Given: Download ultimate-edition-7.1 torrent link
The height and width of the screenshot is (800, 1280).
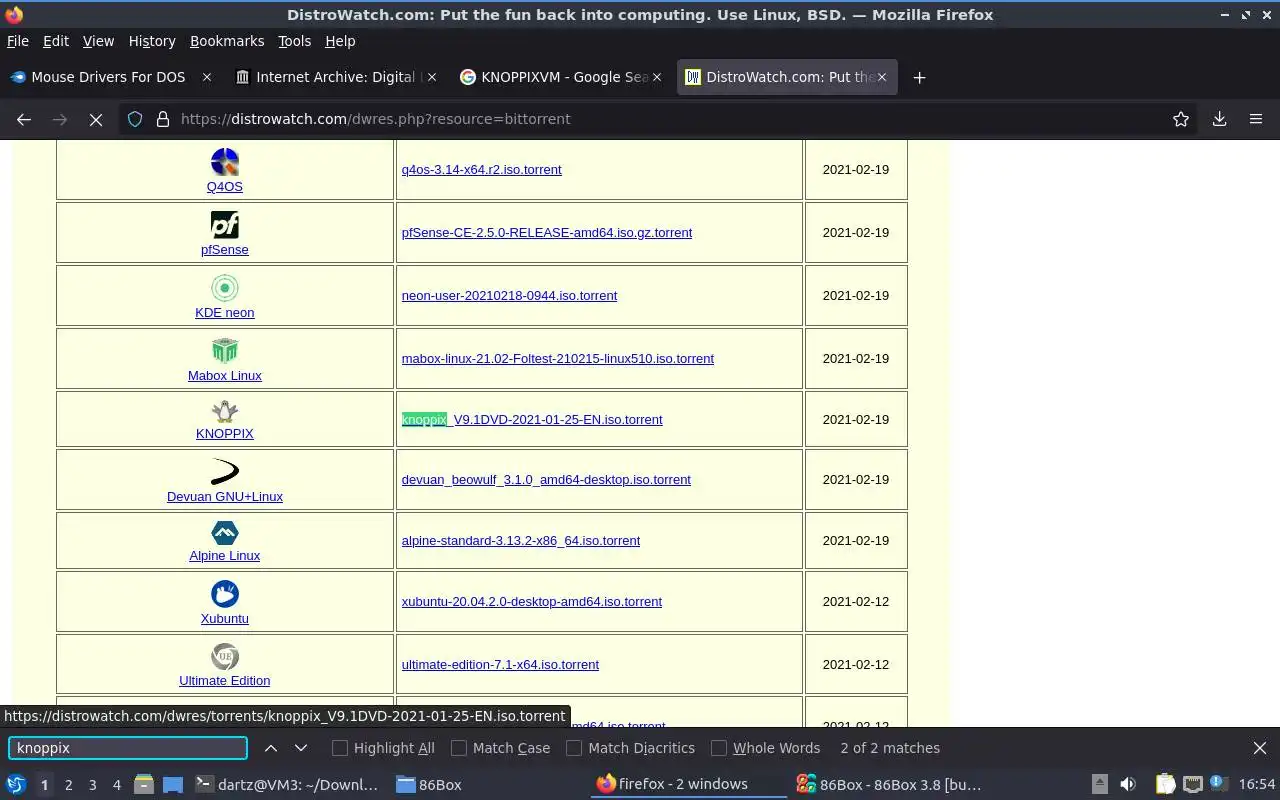Looking at the screenshot, I should (x=500, y=665).
